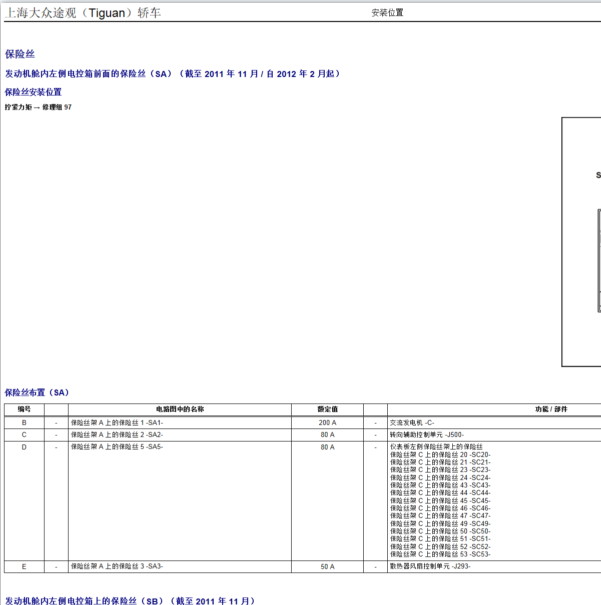The height and width of the screenshot is (605, 601).
Task: Click the line ending with '-SC43-'
Action: pos(440,485)
